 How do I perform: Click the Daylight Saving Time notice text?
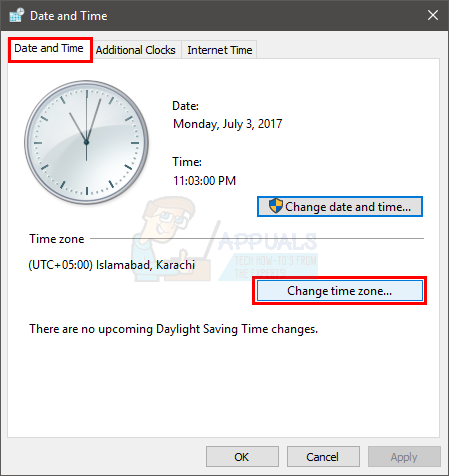tap(174, 329)
